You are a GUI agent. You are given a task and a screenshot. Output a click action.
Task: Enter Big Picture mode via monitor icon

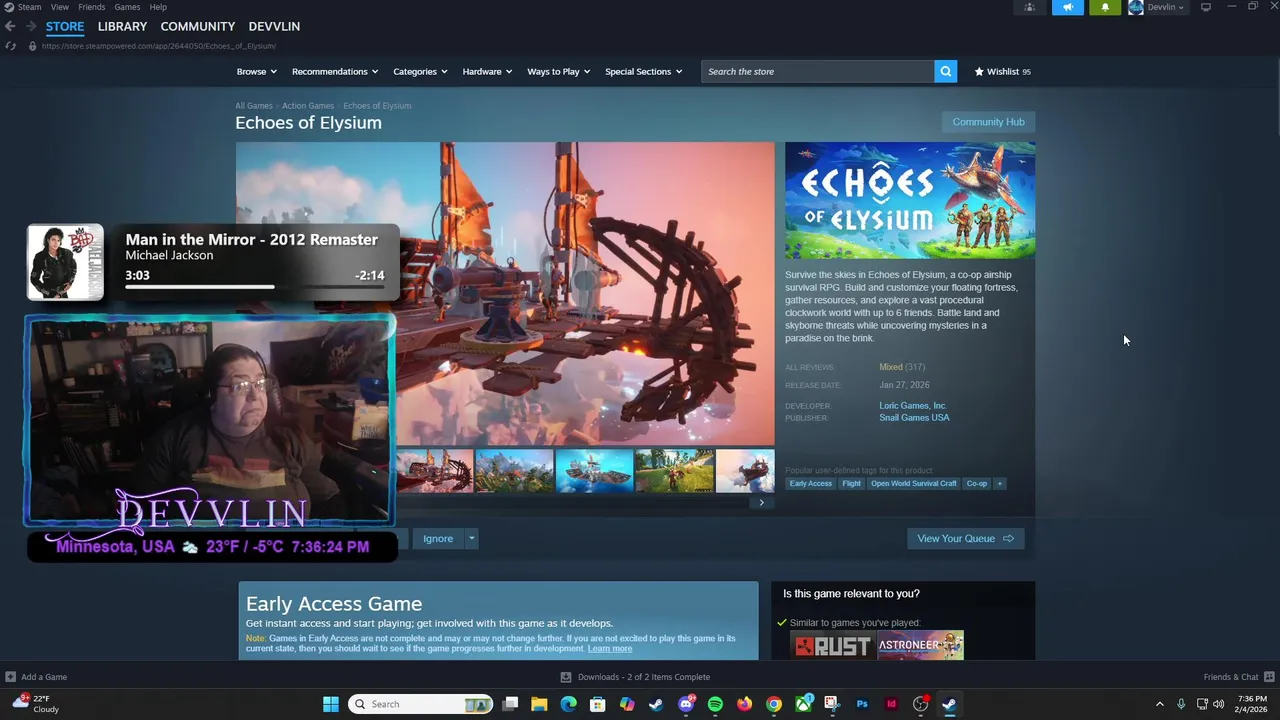coord(1206,7)
